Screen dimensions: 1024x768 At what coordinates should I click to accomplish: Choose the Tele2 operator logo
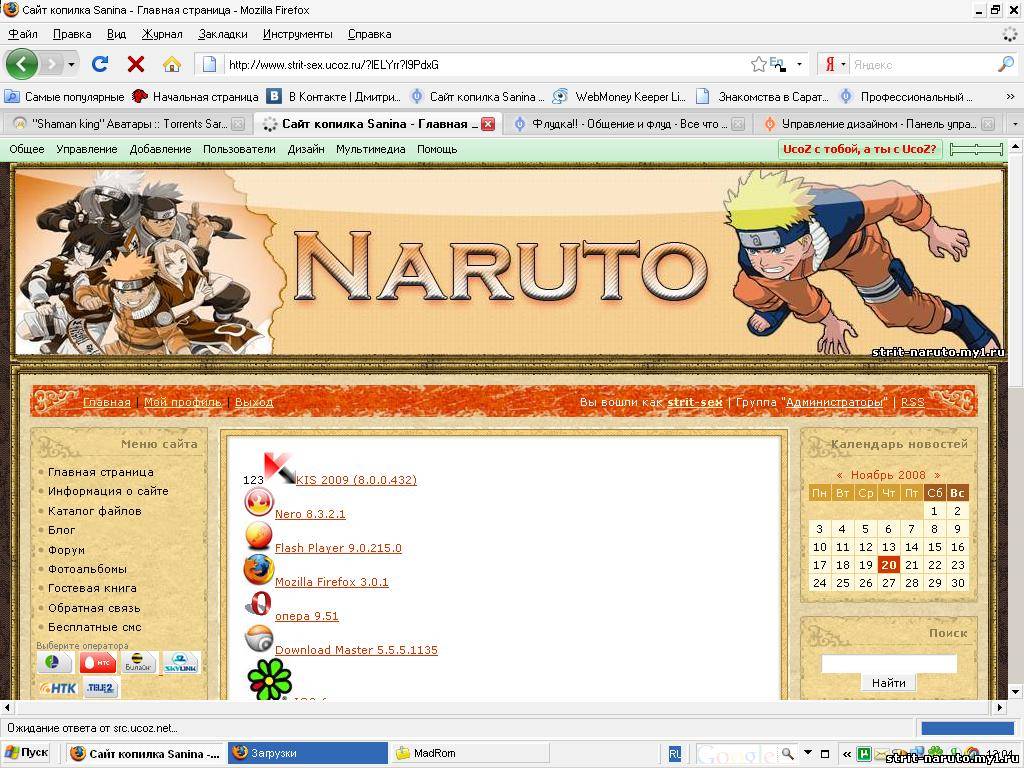pos(101,688)
